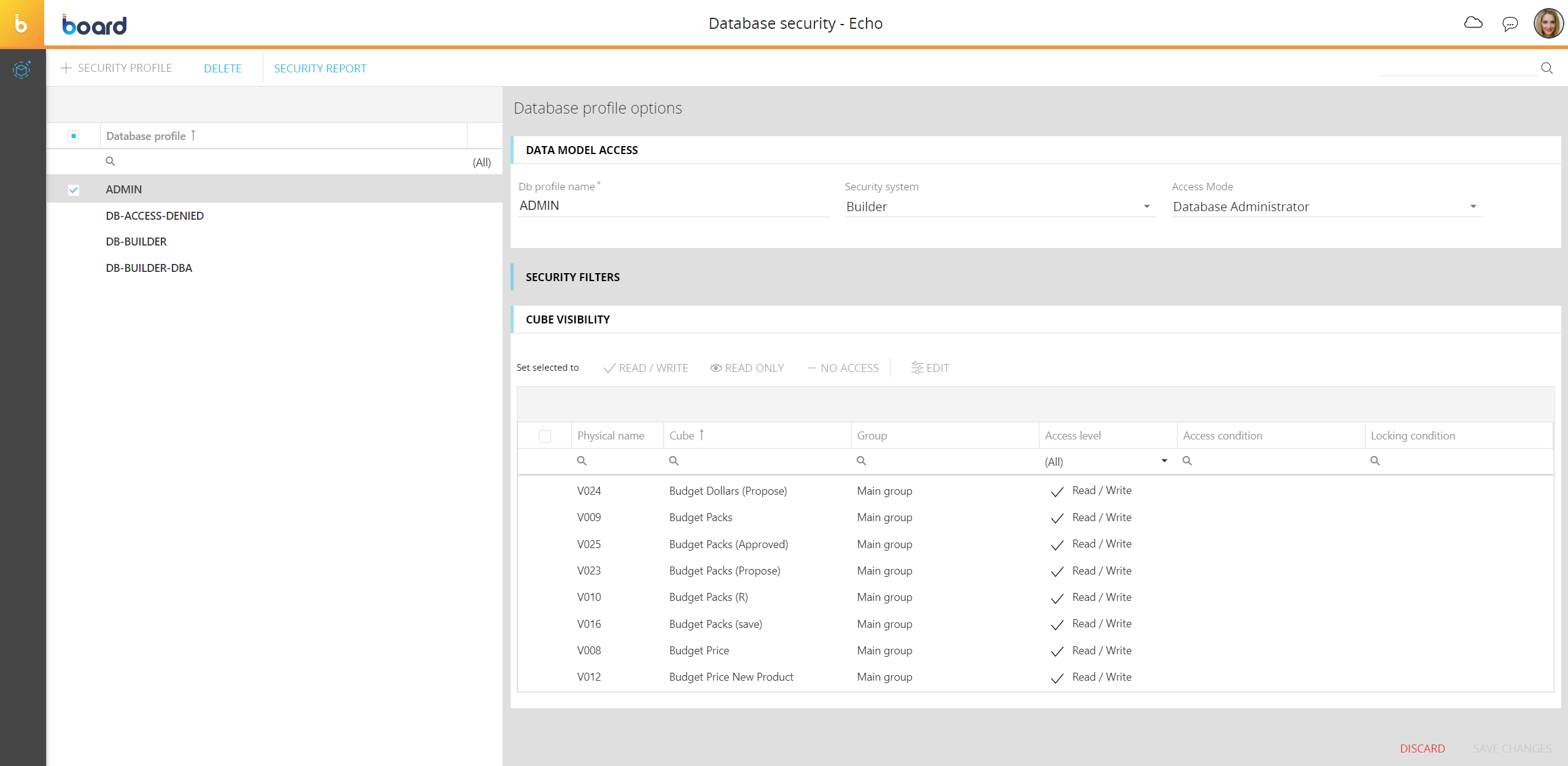Expand the SECURITY FILTERS section

pyautogui.click(x=572, y=277)
